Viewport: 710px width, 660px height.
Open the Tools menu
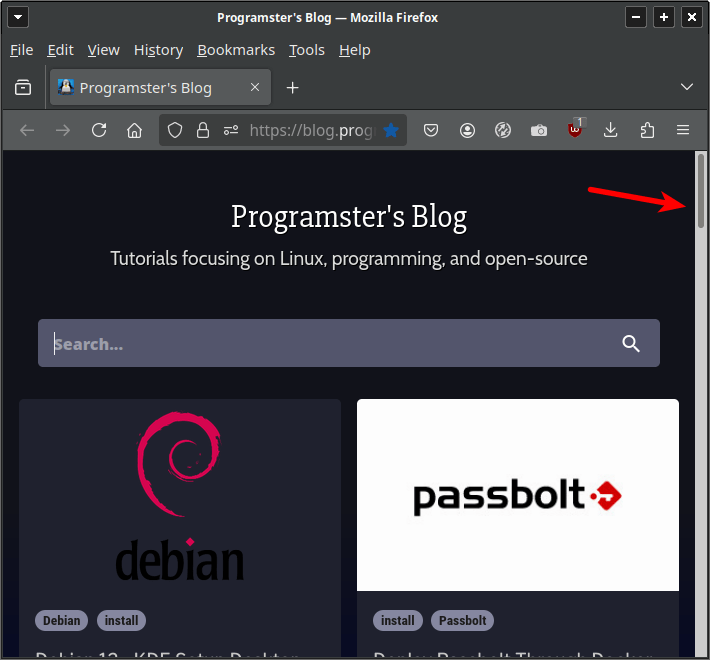(307, 50)
